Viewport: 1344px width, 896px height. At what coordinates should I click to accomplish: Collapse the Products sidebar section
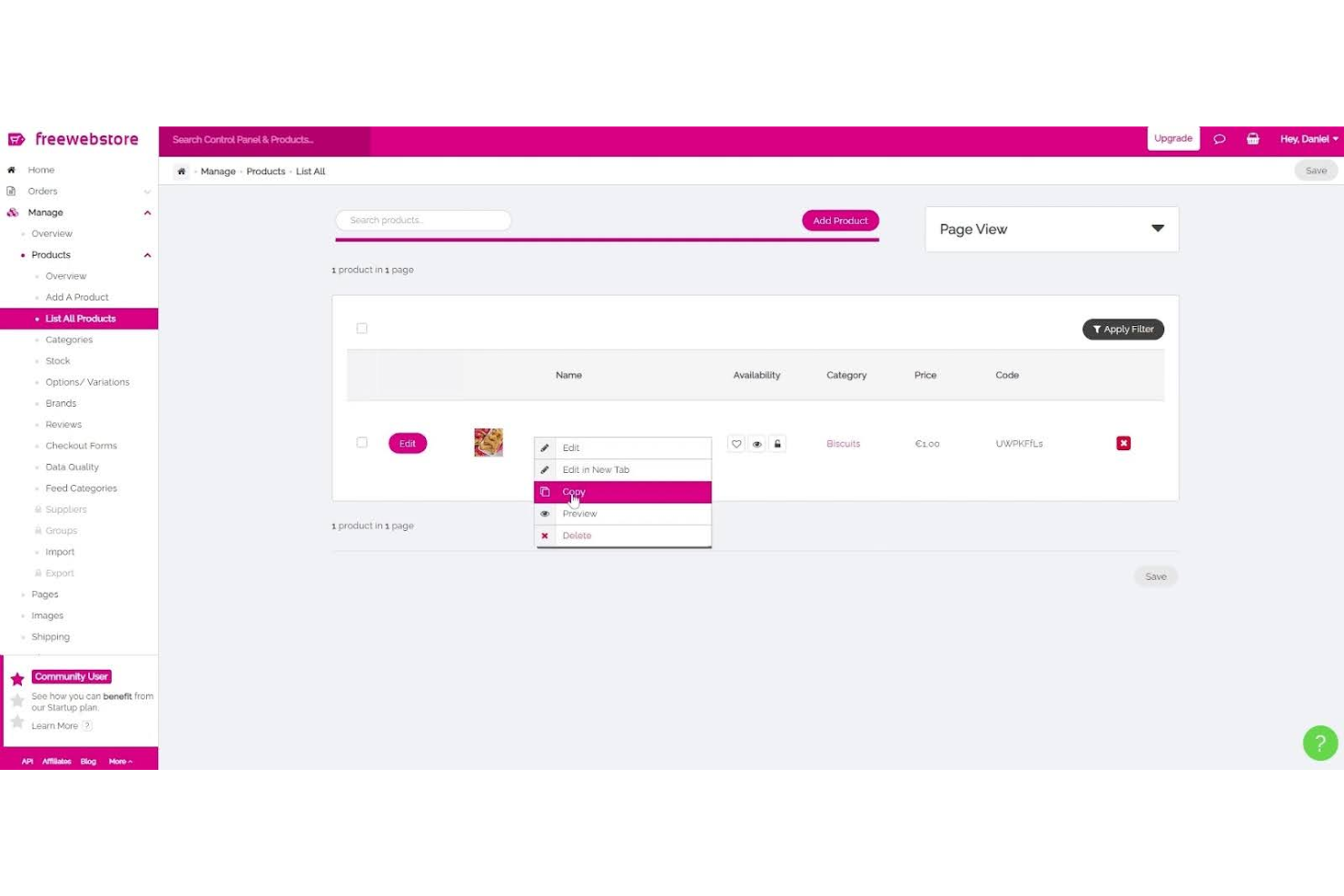pyautogui.click(x=146, y=255)
